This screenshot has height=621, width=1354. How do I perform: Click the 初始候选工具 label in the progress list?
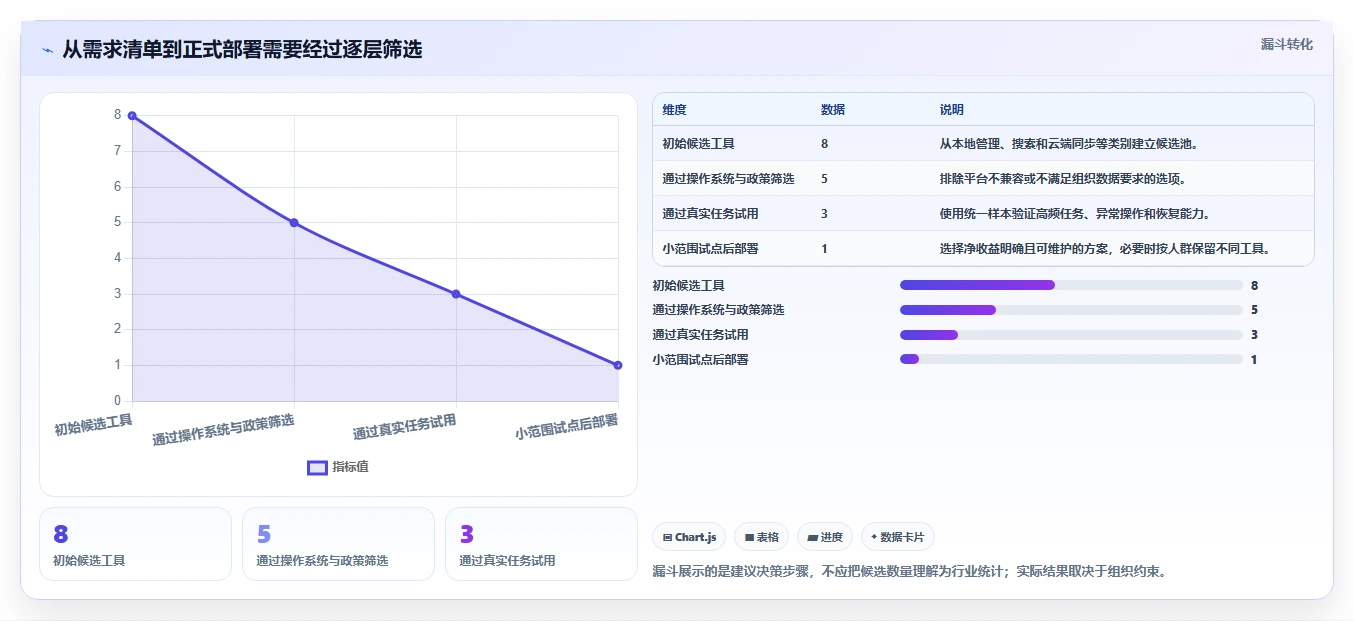click(689, 286)
